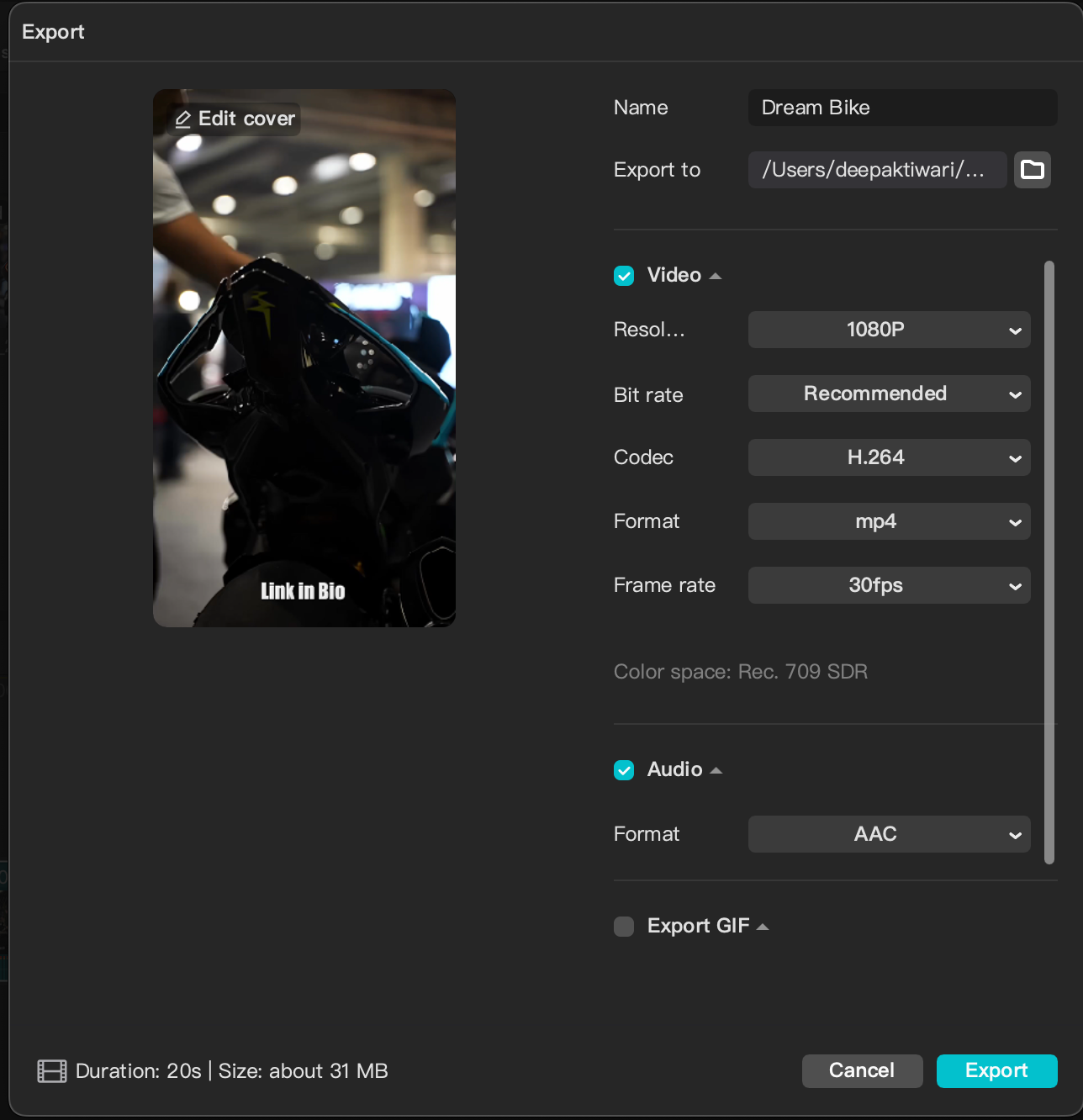
Task: Open the audio Format dropdown showing AAC
Action: point(889,834)
